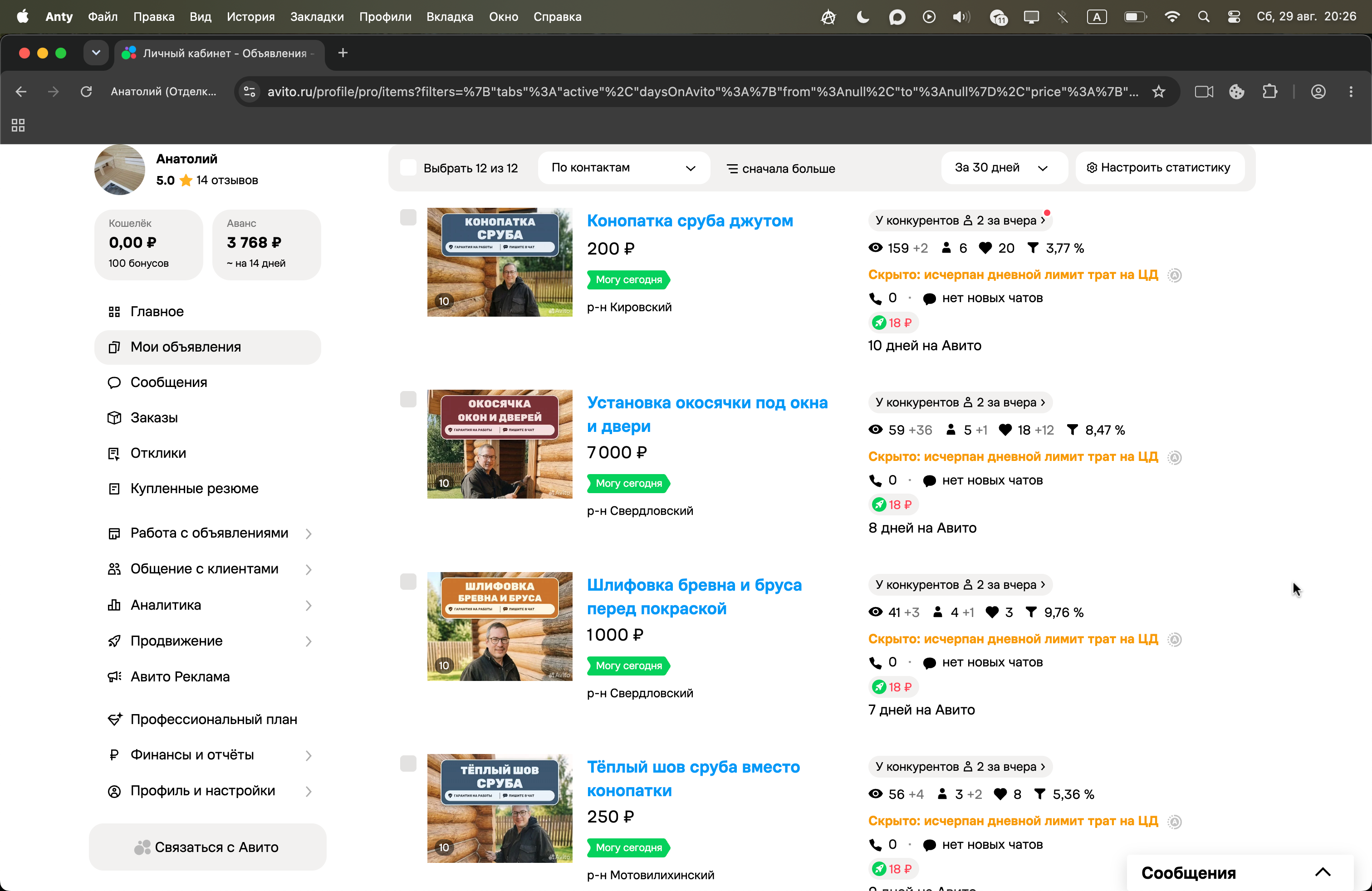Click Анатолий profile avatar photo

tap(119, 169)
